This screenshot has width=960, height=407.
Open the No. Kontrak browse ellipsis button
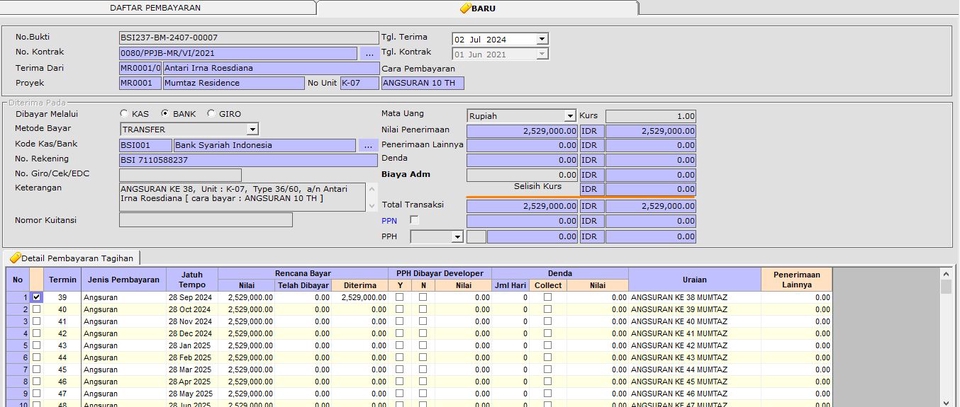[x=369, y=53]
